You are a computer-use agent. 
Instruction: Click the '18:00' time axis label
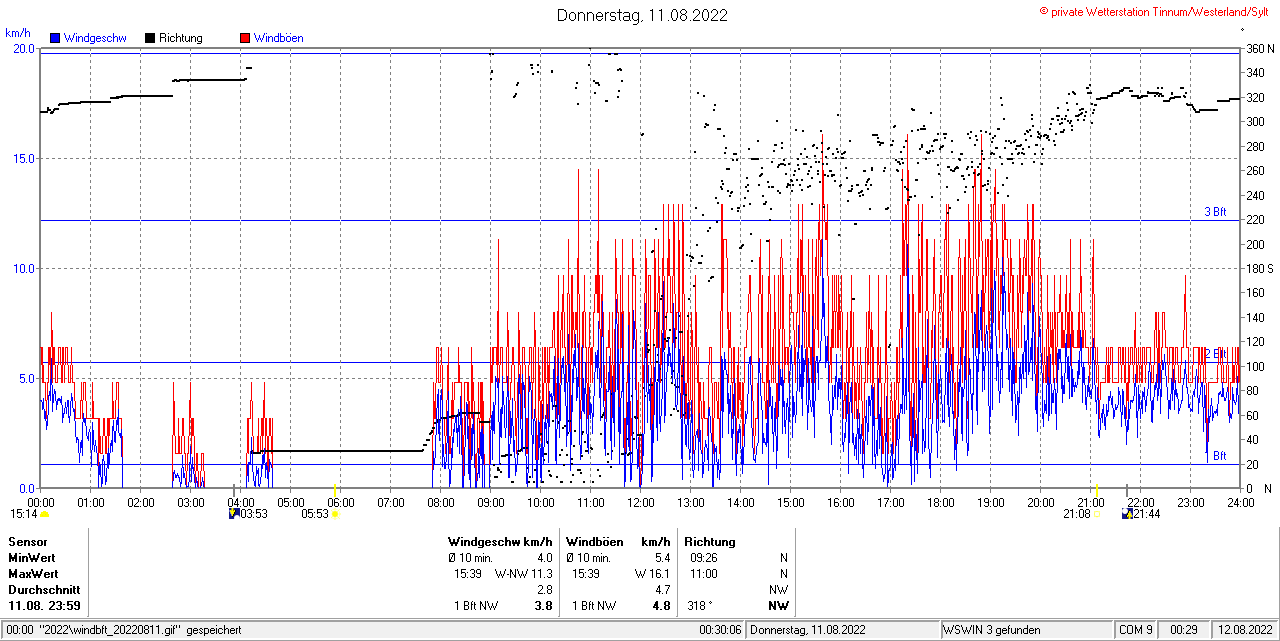coord(940,502)
